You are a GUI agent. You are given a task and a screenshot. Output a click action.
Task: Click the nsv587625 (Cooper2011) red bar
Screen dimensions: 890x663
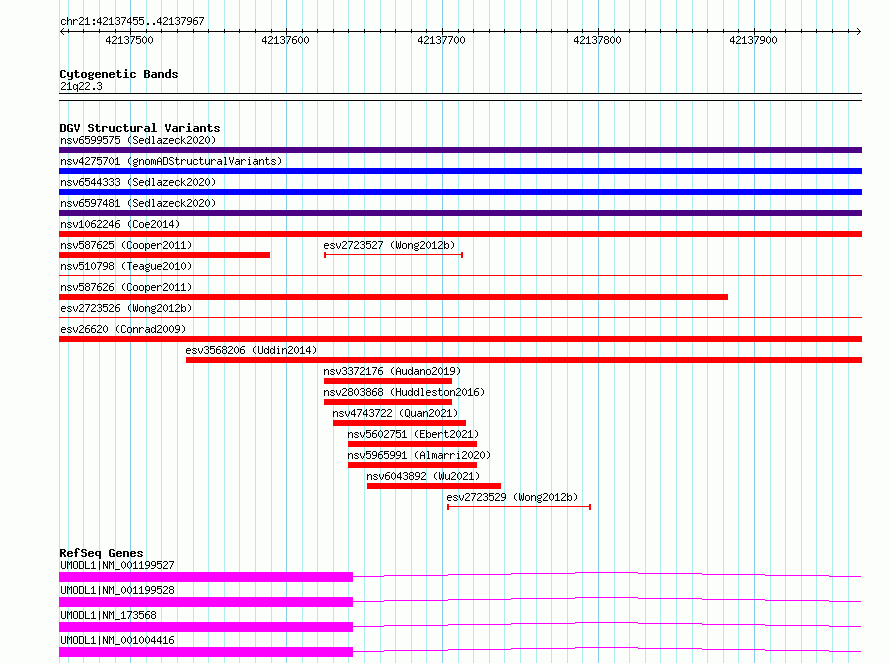click(165, 255)
